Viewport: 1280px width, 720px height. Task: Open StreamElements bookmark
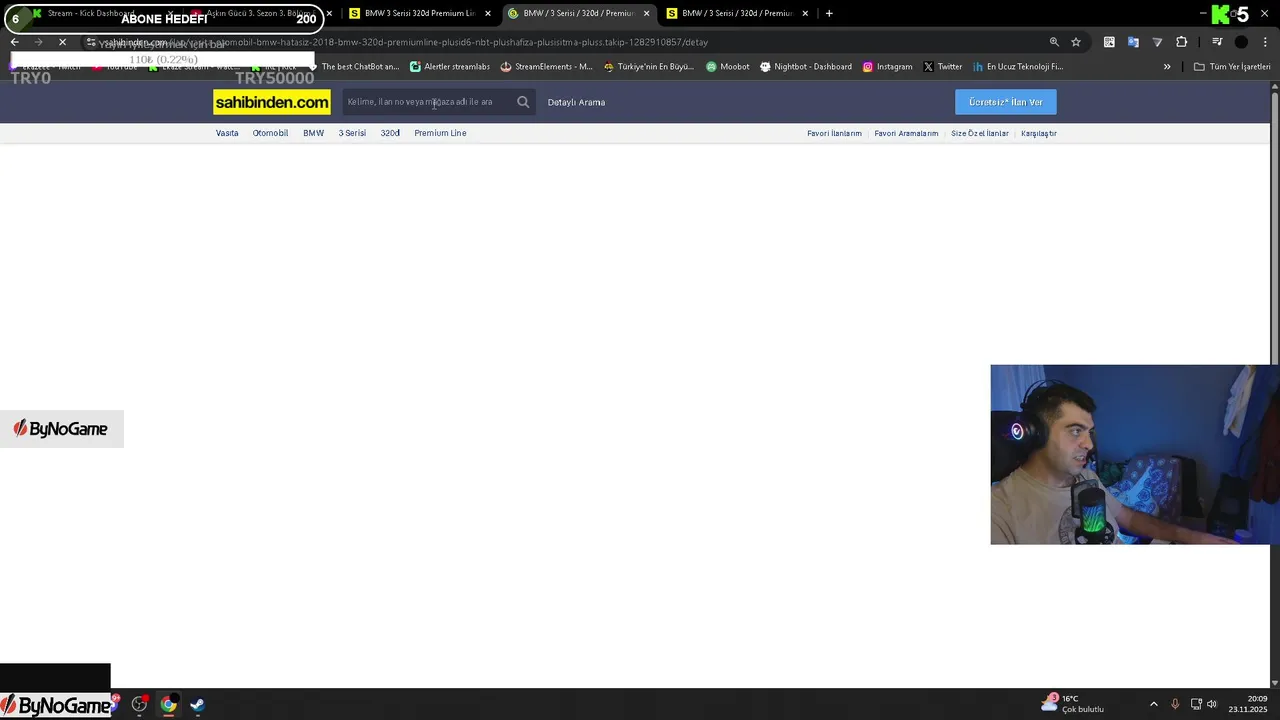pos(546,67)
